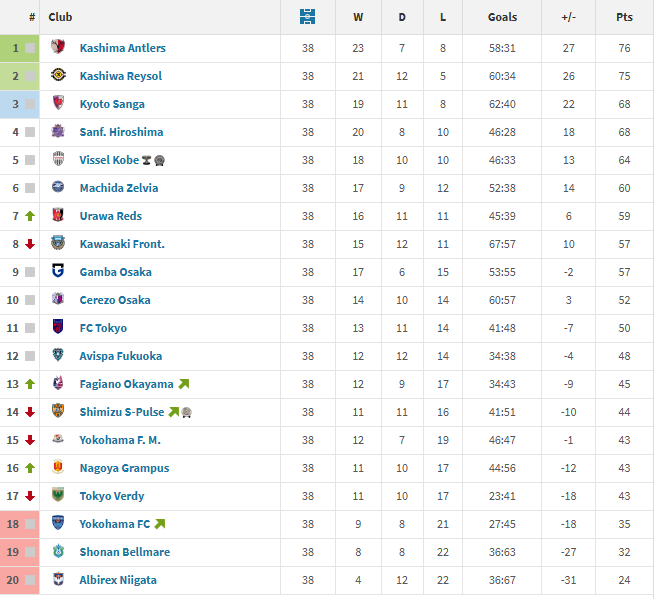Click the Kashima Antlers club crest
This screenshot has width=654, height=599.
click(x=58, y=48)
